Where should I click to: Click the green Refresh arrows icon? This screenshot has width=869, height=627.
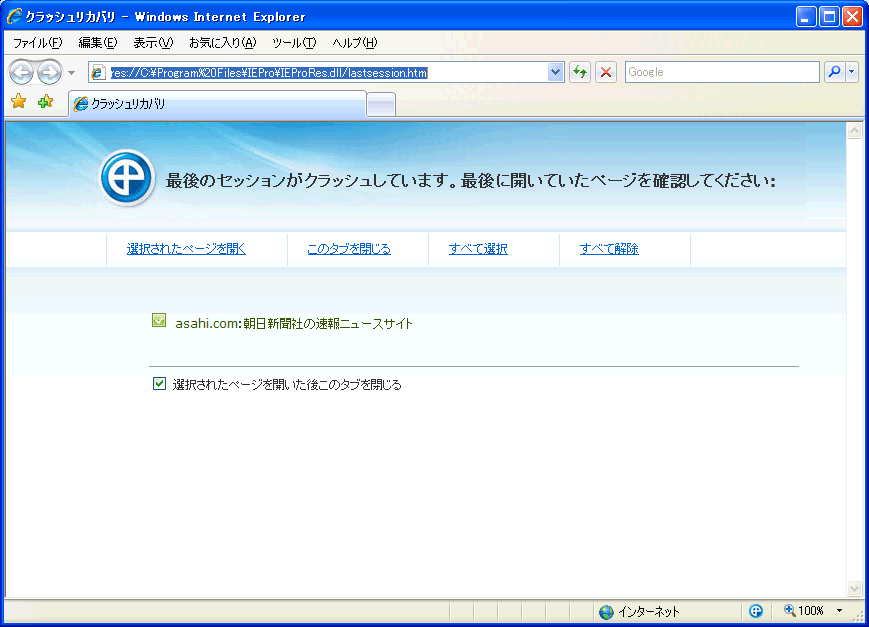(580, 72)
